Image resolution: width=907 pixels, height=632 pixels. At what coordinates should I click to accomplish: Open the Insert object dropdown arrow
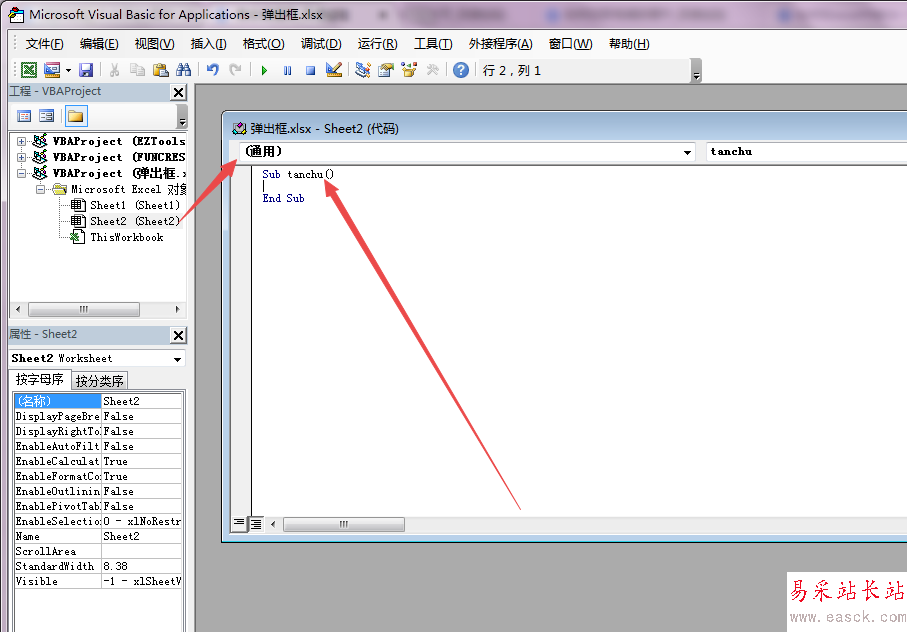point(68,71)
